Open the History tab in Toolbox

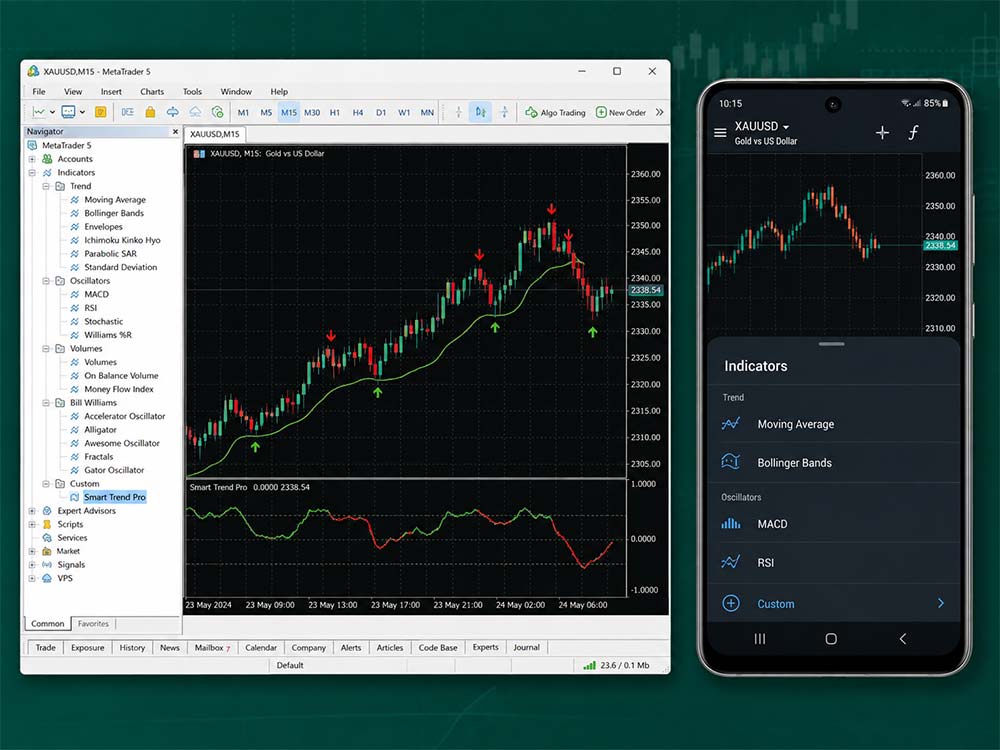click(132, 647)
